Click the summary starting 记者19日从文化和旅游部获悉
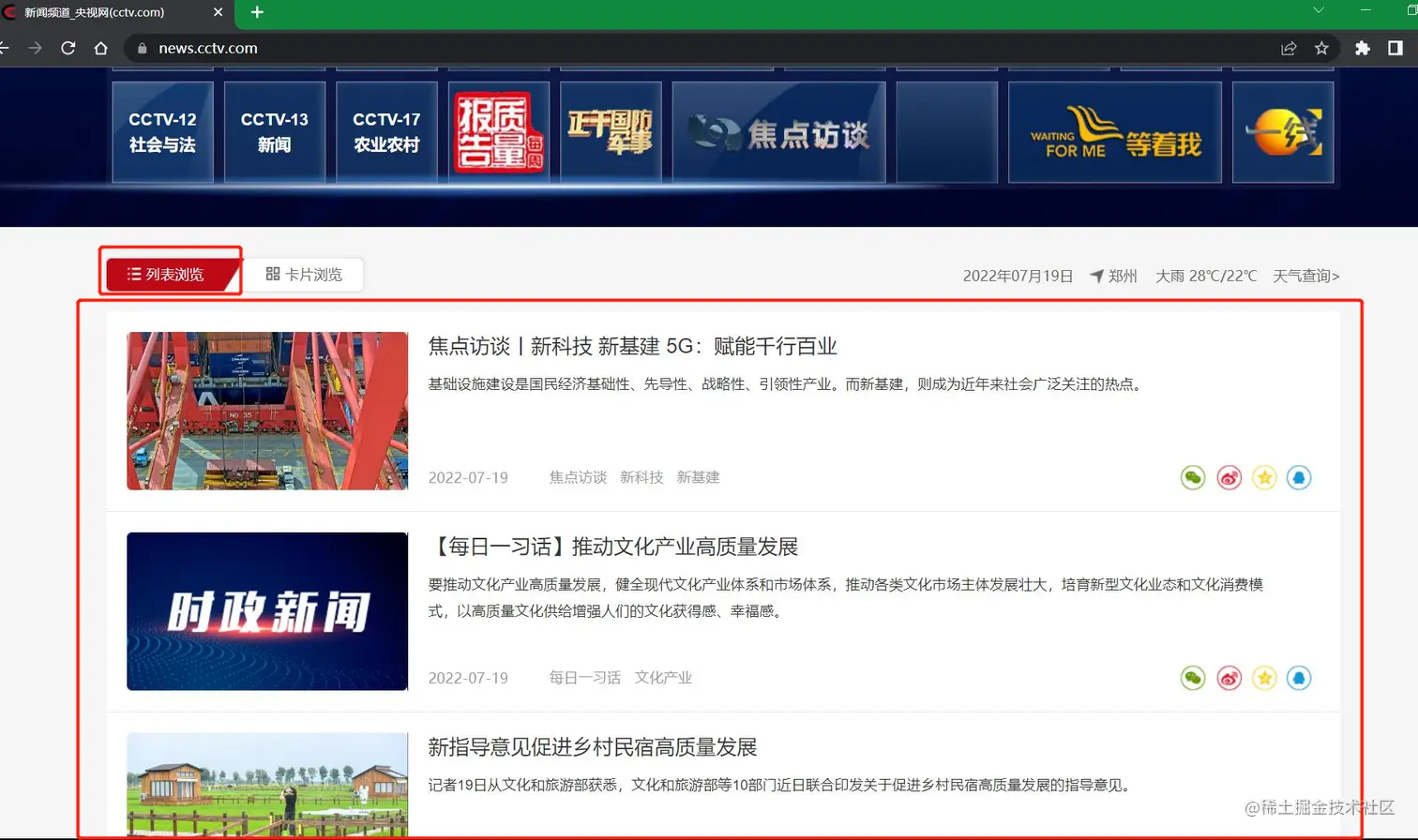 click(x=781, y=786)
